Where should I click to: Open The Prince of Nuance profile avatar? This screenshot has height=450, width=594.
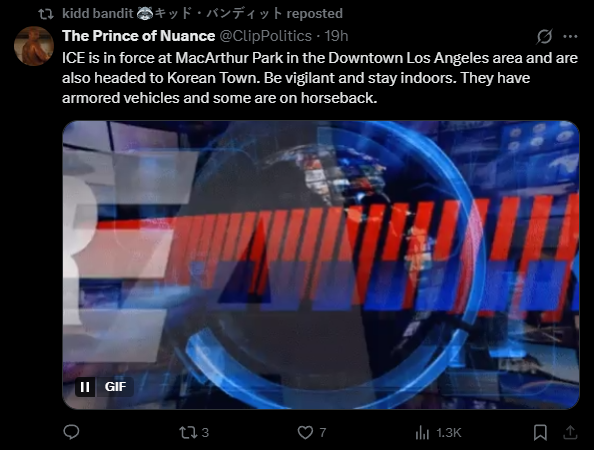34,46
